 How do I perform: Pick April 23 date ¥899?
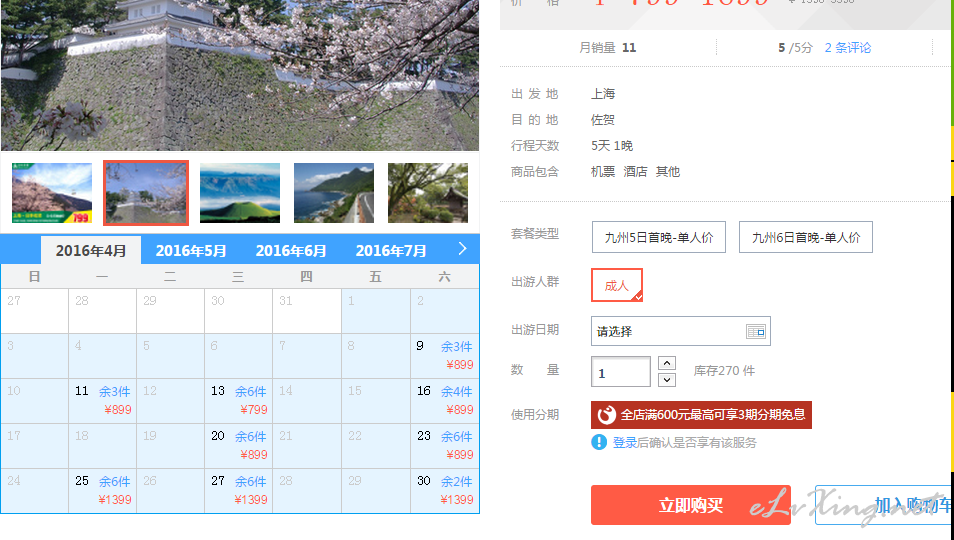tap(445, 446)
